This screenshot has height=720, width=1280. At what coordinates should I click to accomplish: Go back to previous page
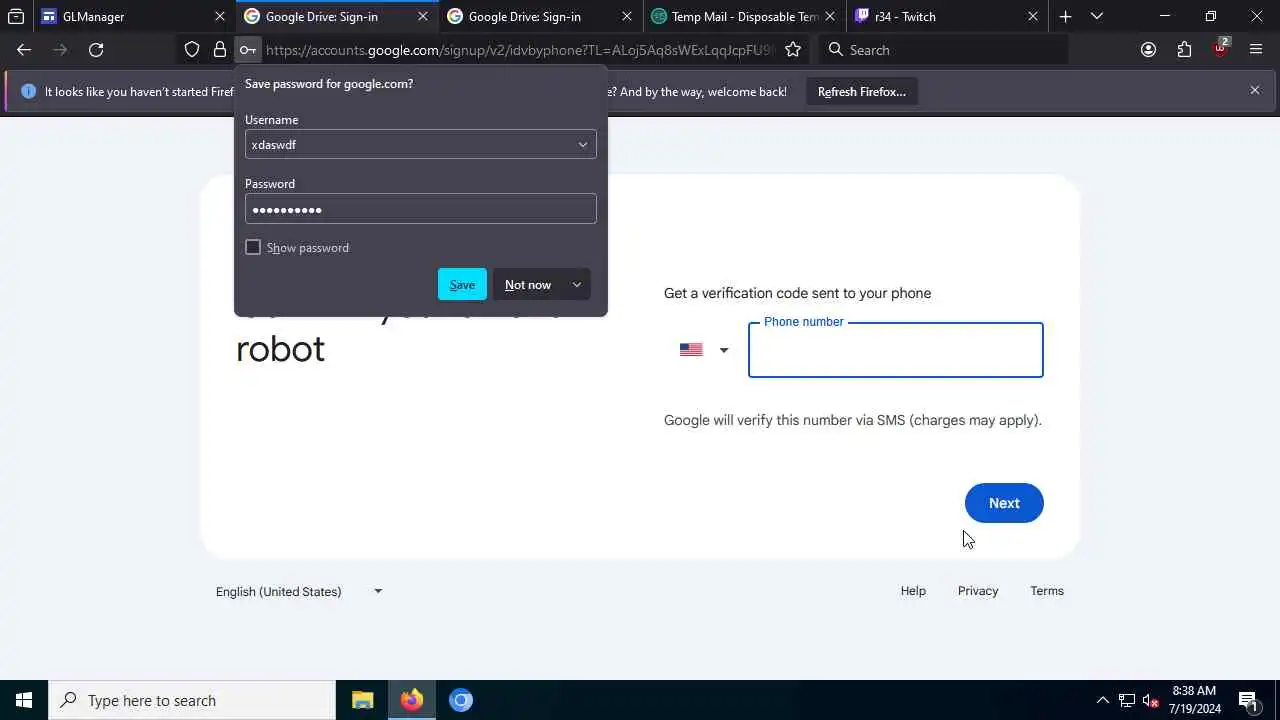(x=24, y=50)
